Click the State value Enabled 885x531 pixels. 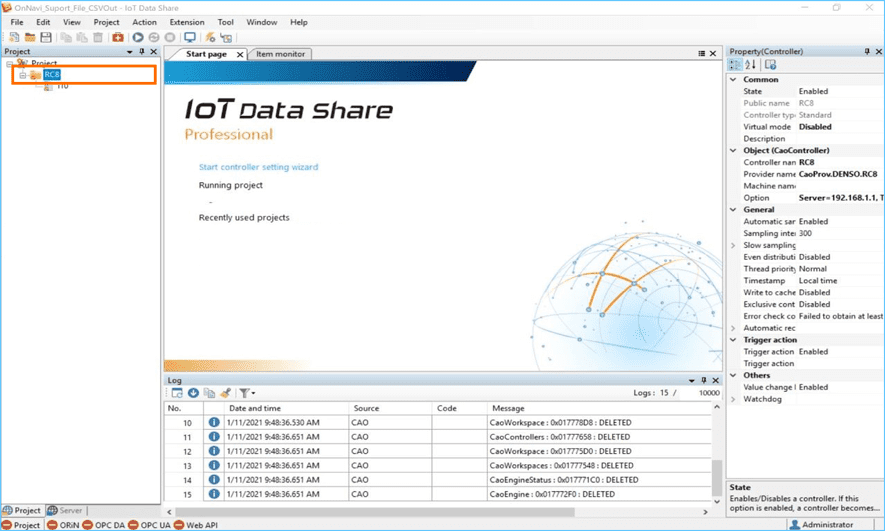pos(813,91)
